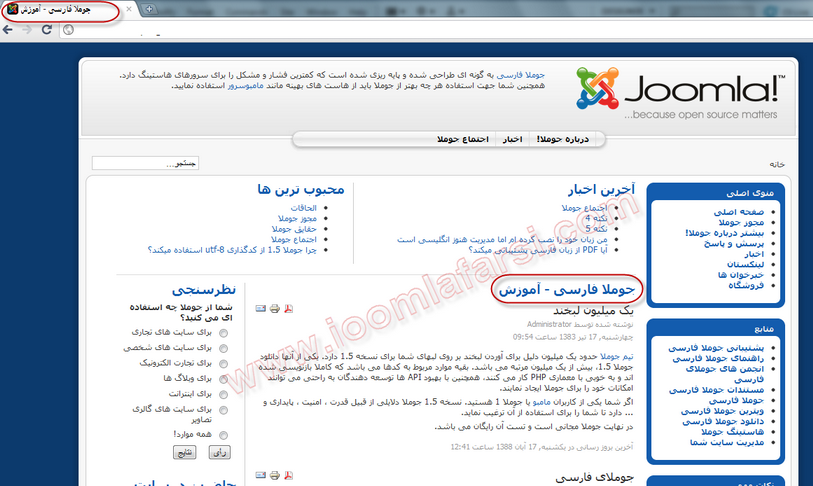The image size is (813, 486).
Task: Open مجوز جوملا under محبوب ترین ها
Action: point(297,218)
